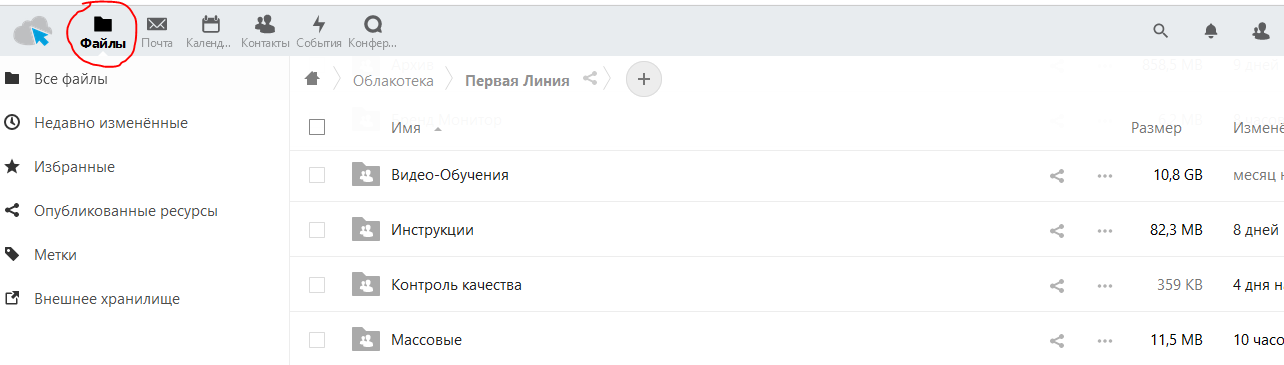Toggle the select-all checkbox in header row
Image resolution: width=1284 pixels, height=365 pixels.
point(317,127)
